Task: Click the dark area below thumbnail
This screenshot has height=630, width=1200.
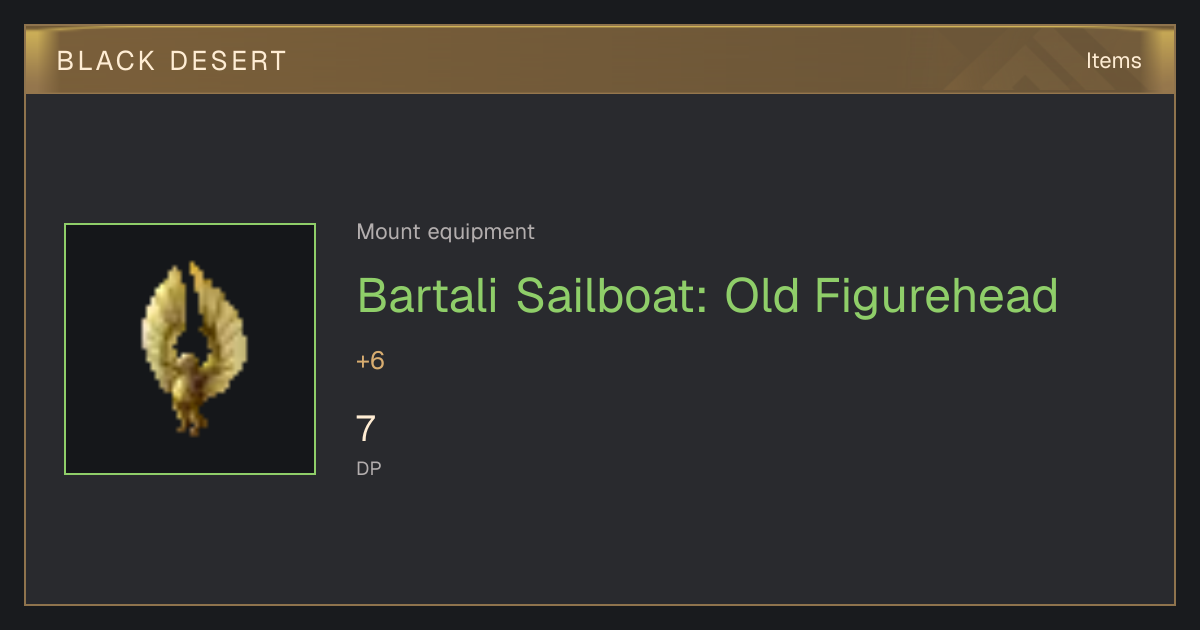Action: click(190, 538)
